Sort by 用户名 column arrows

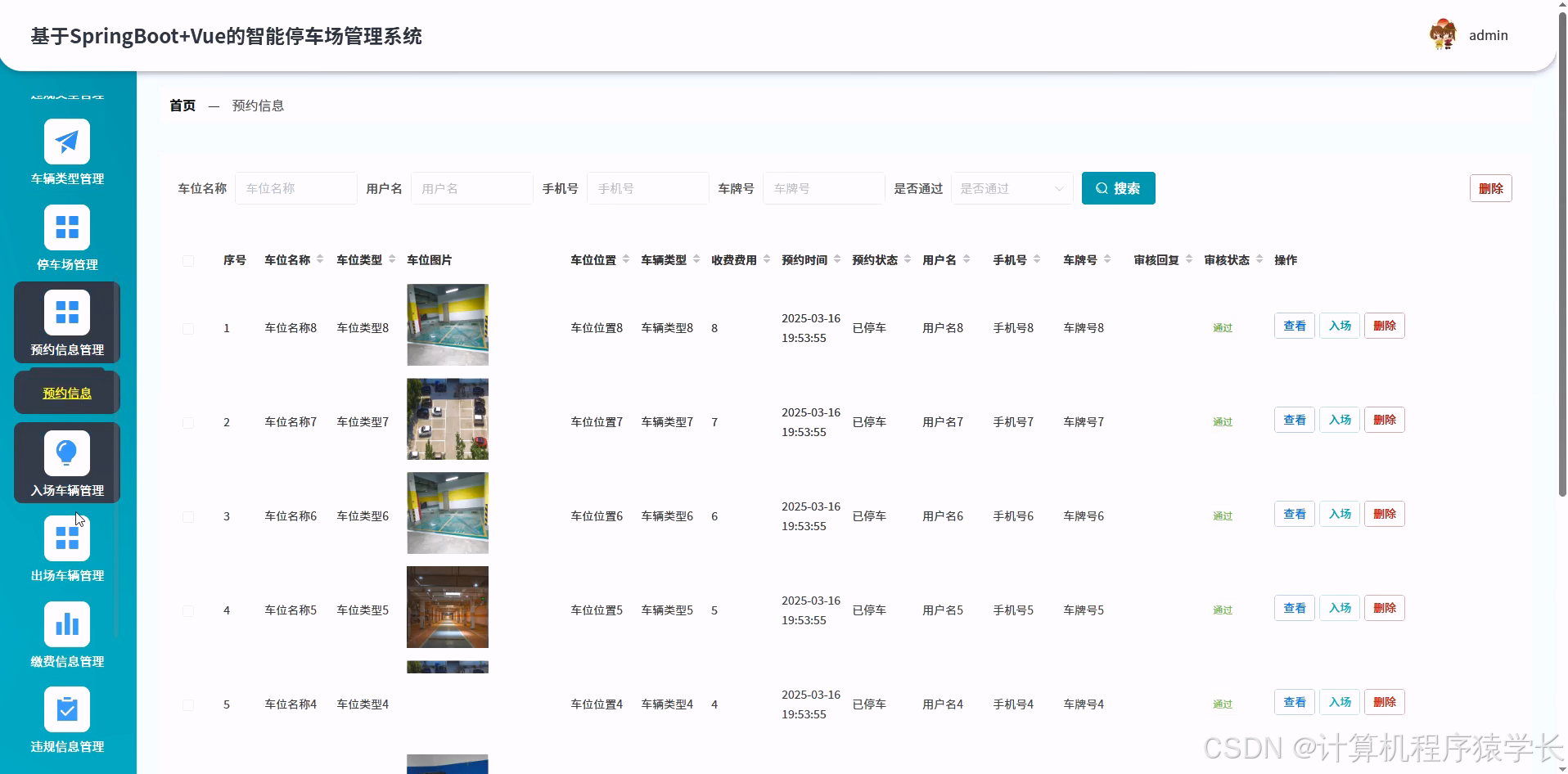[x=966, y=259]
